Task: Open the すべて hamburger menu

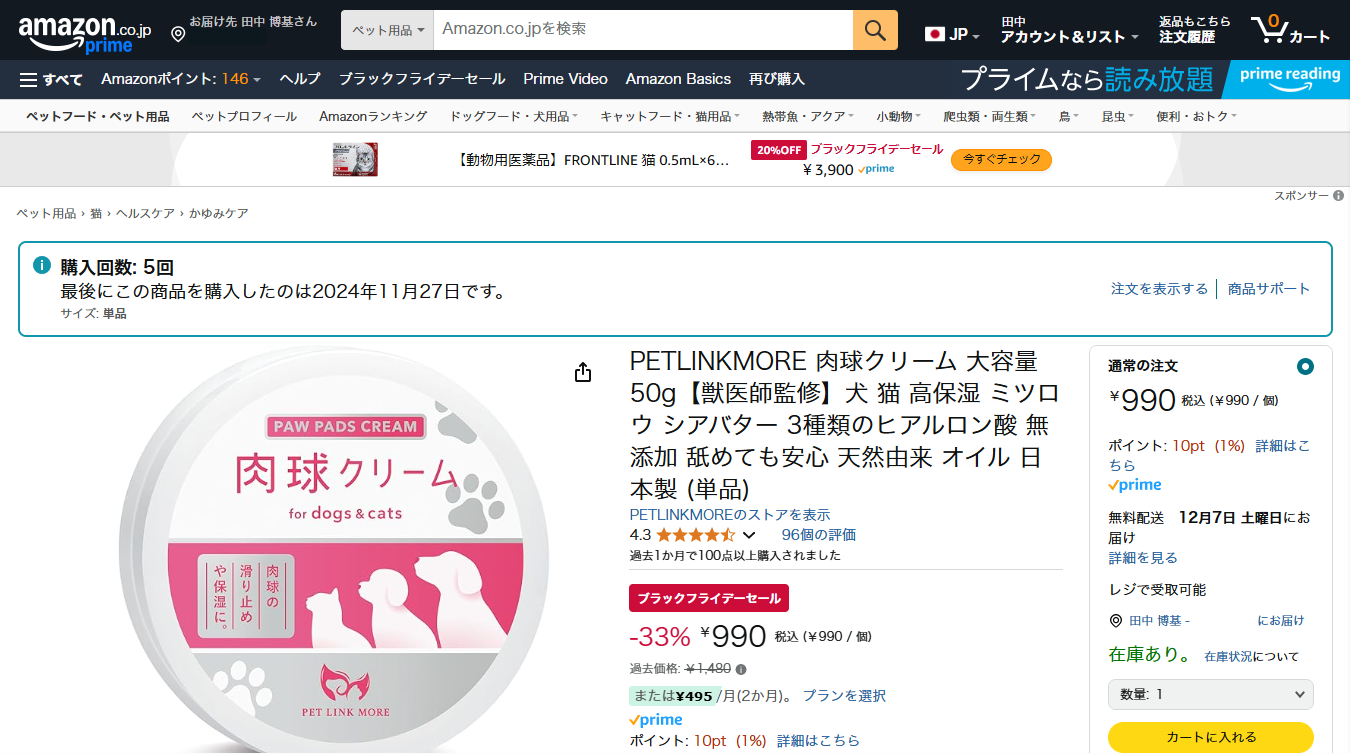Action: pyautogui.click(x=51, y=79)
